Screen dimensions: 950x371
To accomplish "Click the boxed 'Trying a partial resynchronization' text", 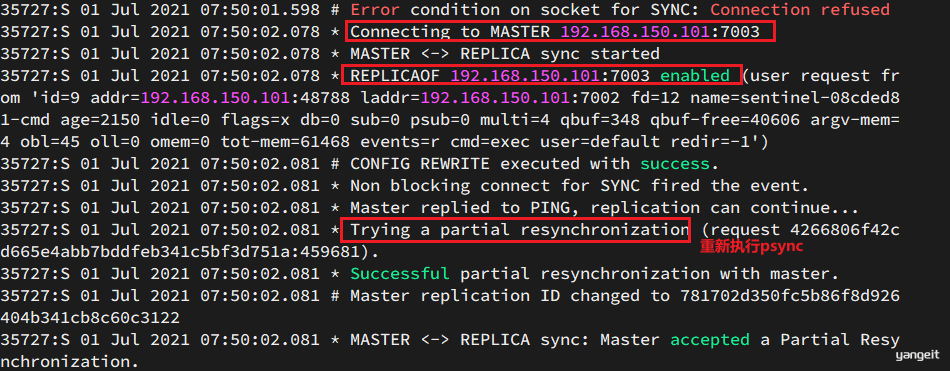I will pos(517,230).
